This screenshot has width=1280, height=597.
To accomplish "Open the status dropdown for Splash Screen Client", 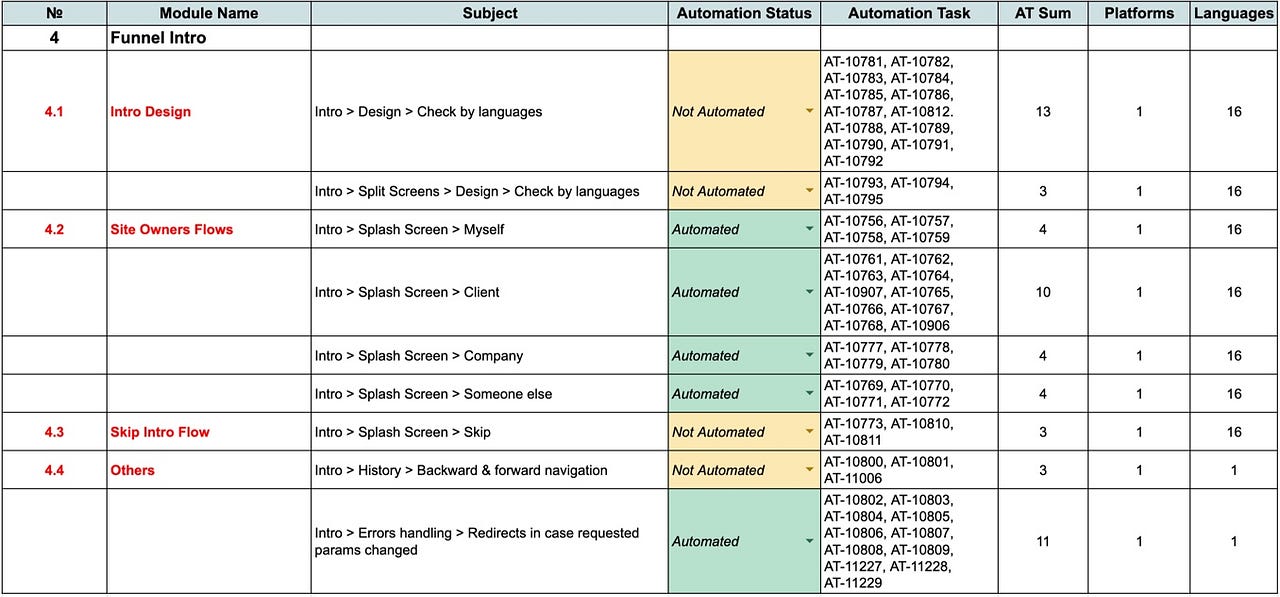I will coord(808,292).
